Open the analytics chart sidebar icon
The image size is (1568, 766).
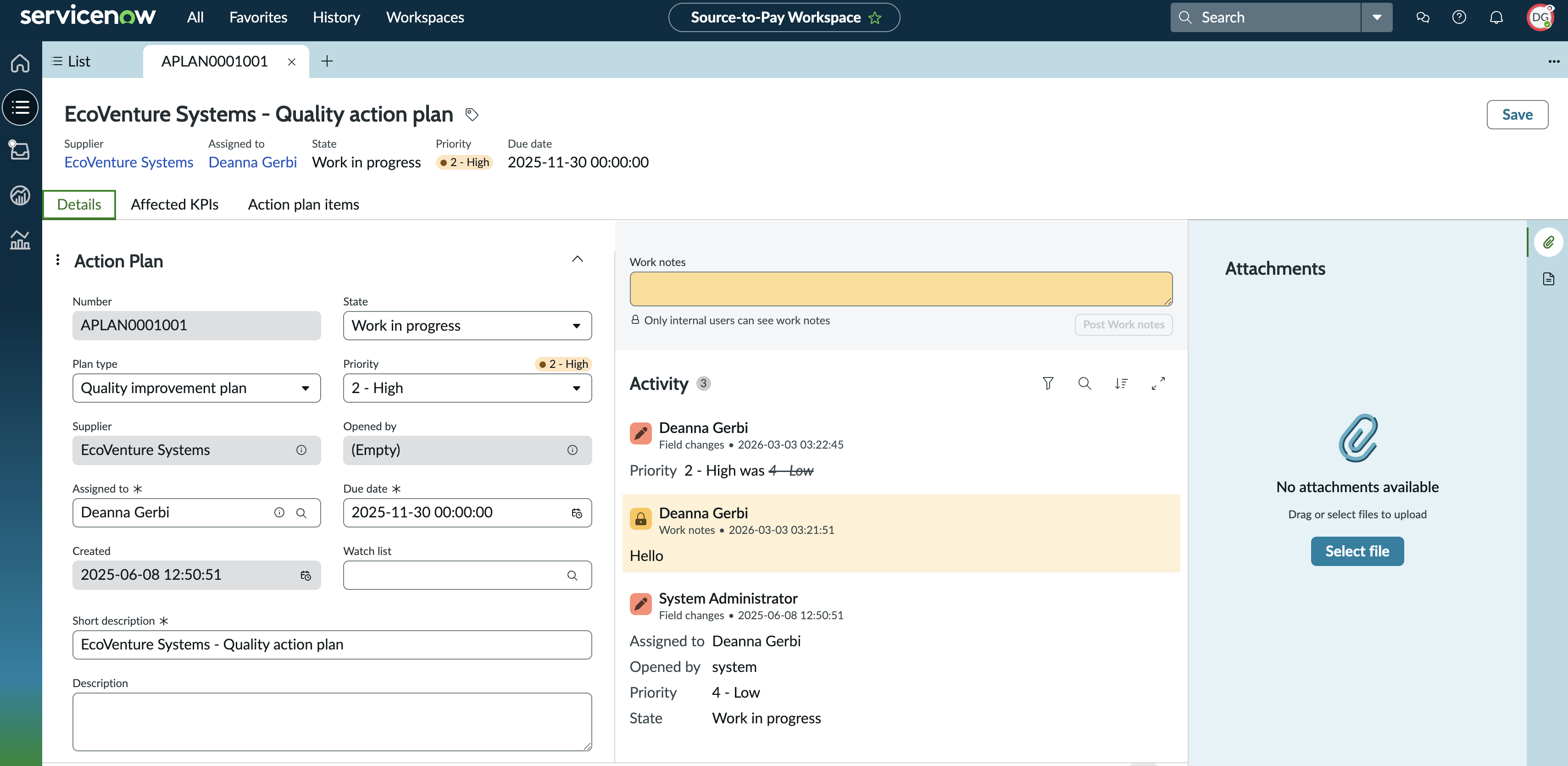coord(20,240)
